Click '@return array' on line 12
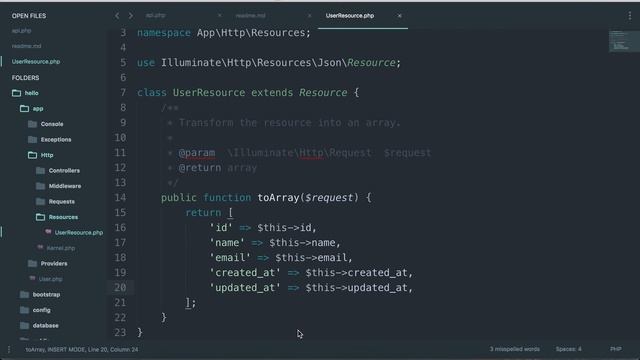Screen dimensions: 640x360 218,168
